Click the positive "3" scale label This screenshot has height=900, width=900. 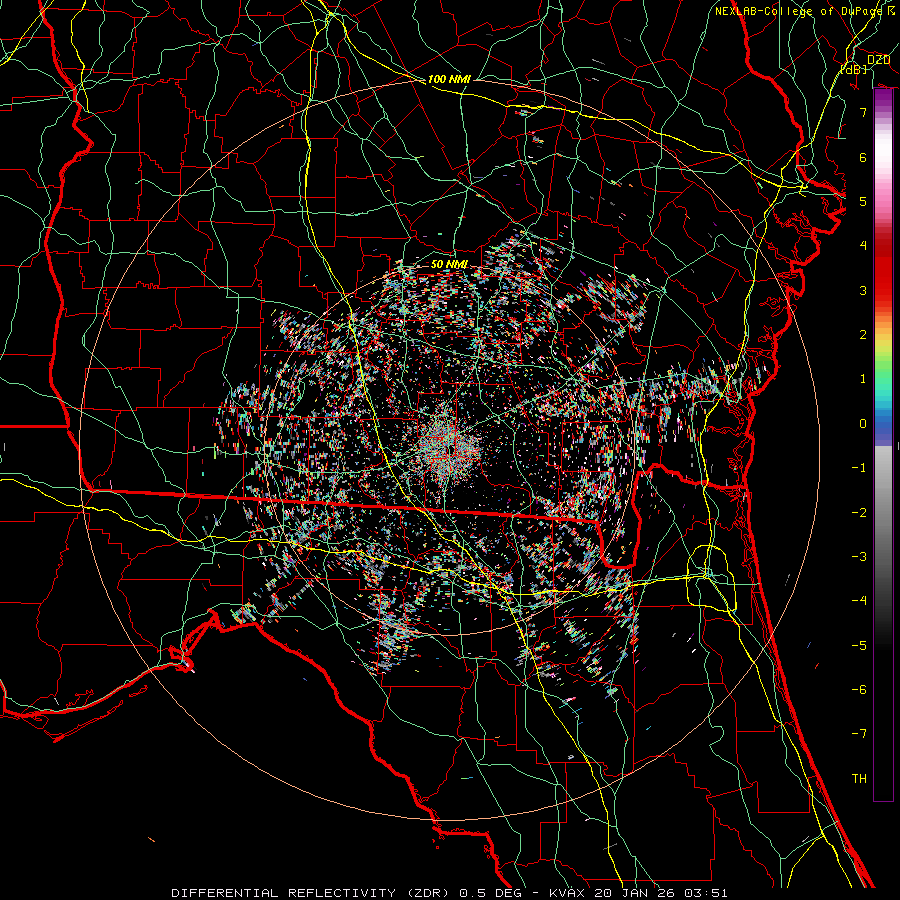(x=863, y=290)
